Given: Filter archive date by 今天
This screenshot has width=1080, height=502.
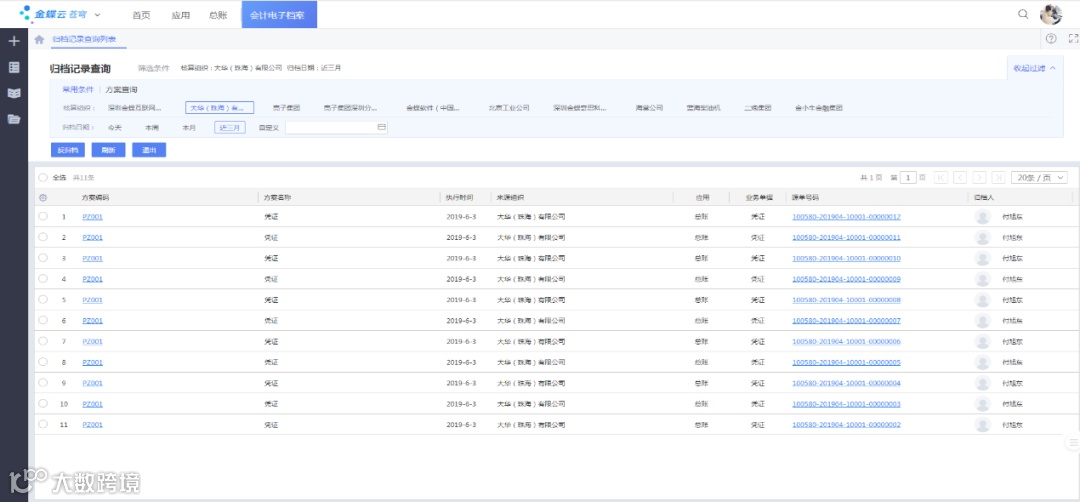Looking at the screenshot, I should click(x=114, y=127).
